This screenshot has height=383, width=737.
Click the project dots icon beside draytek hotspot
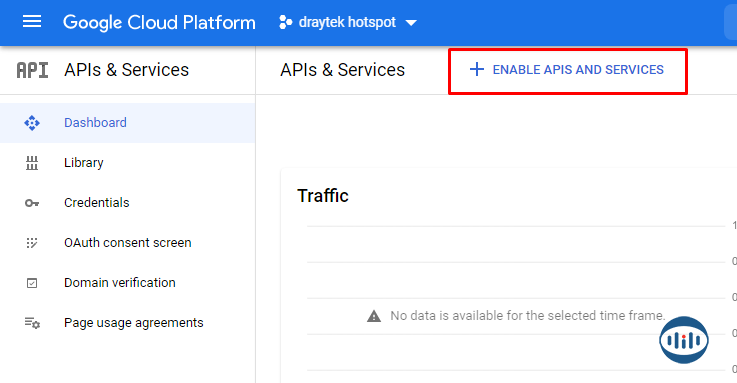point(285,22)
